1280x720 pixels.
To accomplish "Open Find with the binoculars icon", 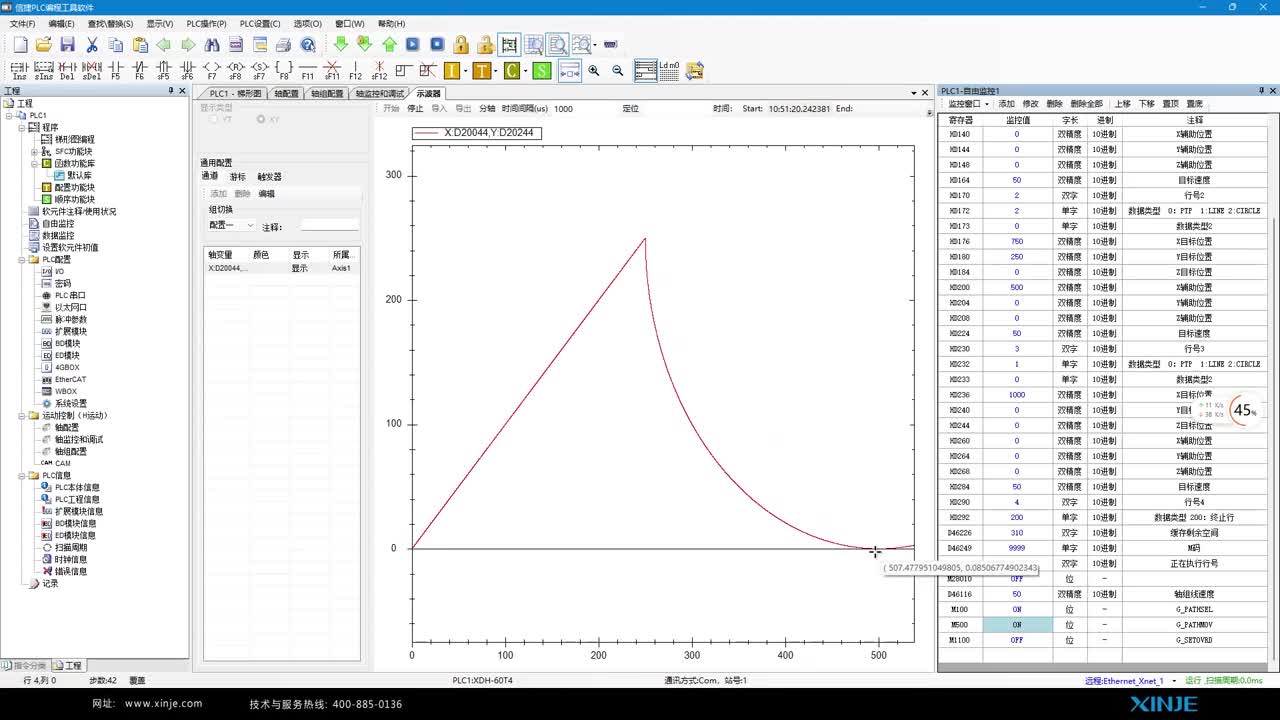I will (x=212, y=44).
